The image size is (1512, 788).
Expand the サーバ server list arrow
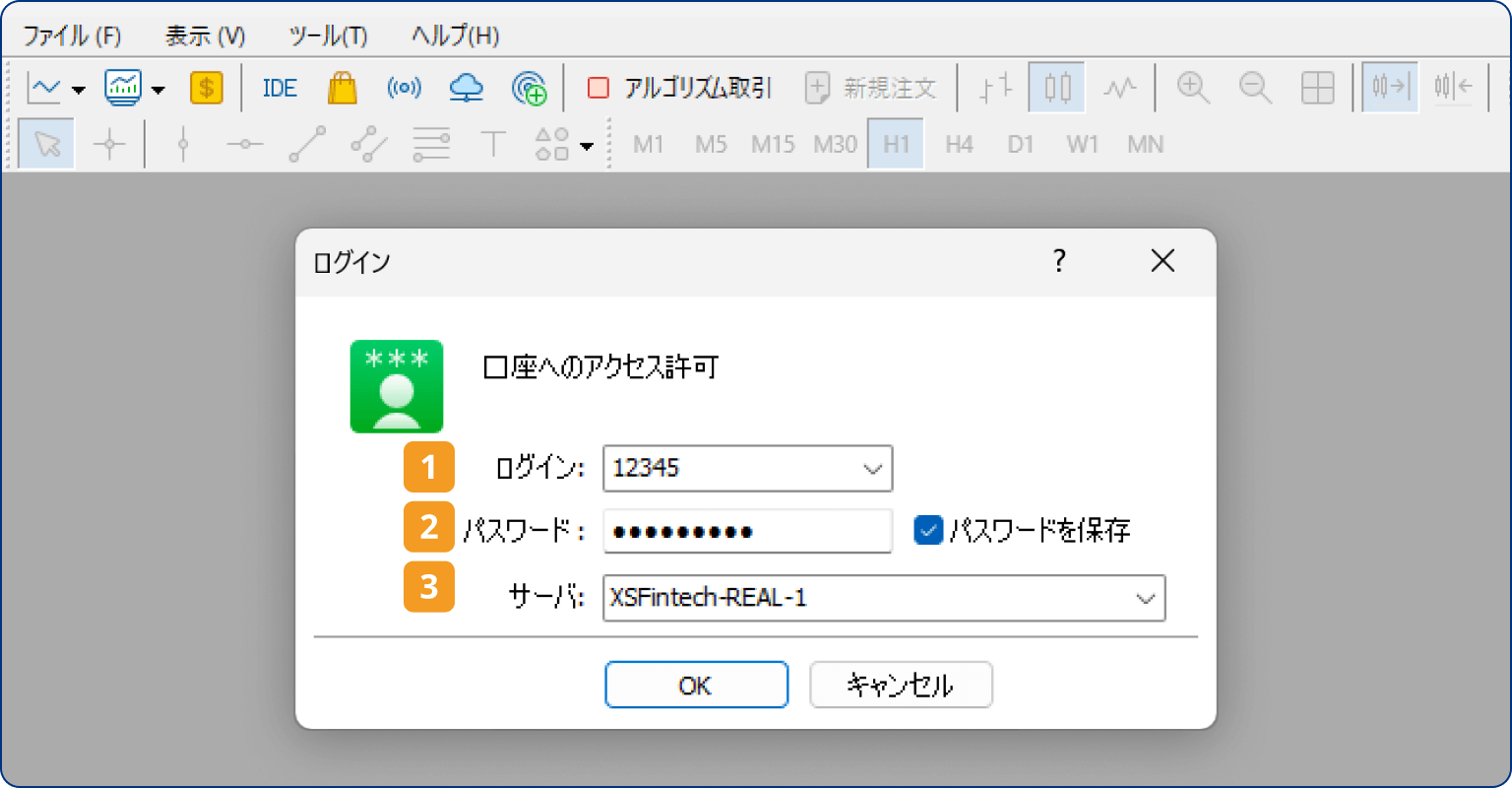pos(1146,599)
